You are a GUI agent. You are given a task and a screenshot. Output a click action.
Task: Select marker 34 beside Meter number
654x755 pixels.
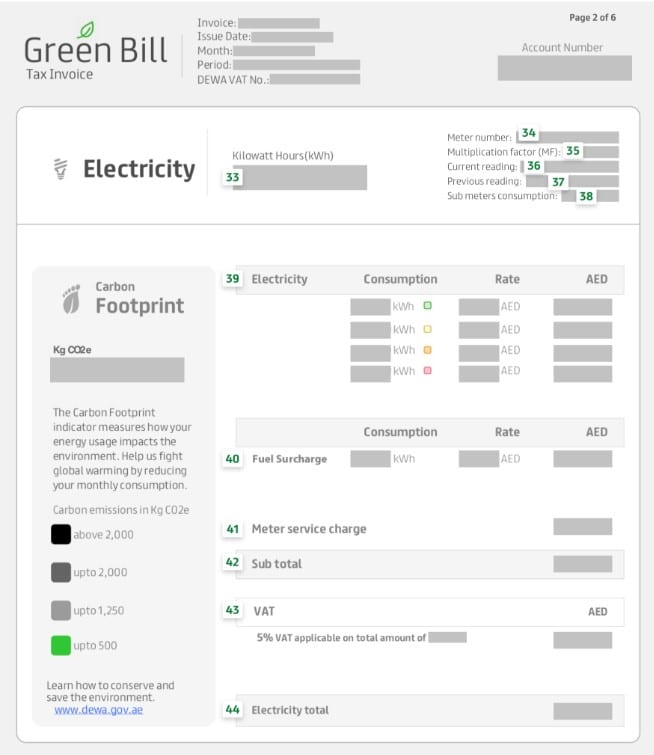[x=528, y=134]
